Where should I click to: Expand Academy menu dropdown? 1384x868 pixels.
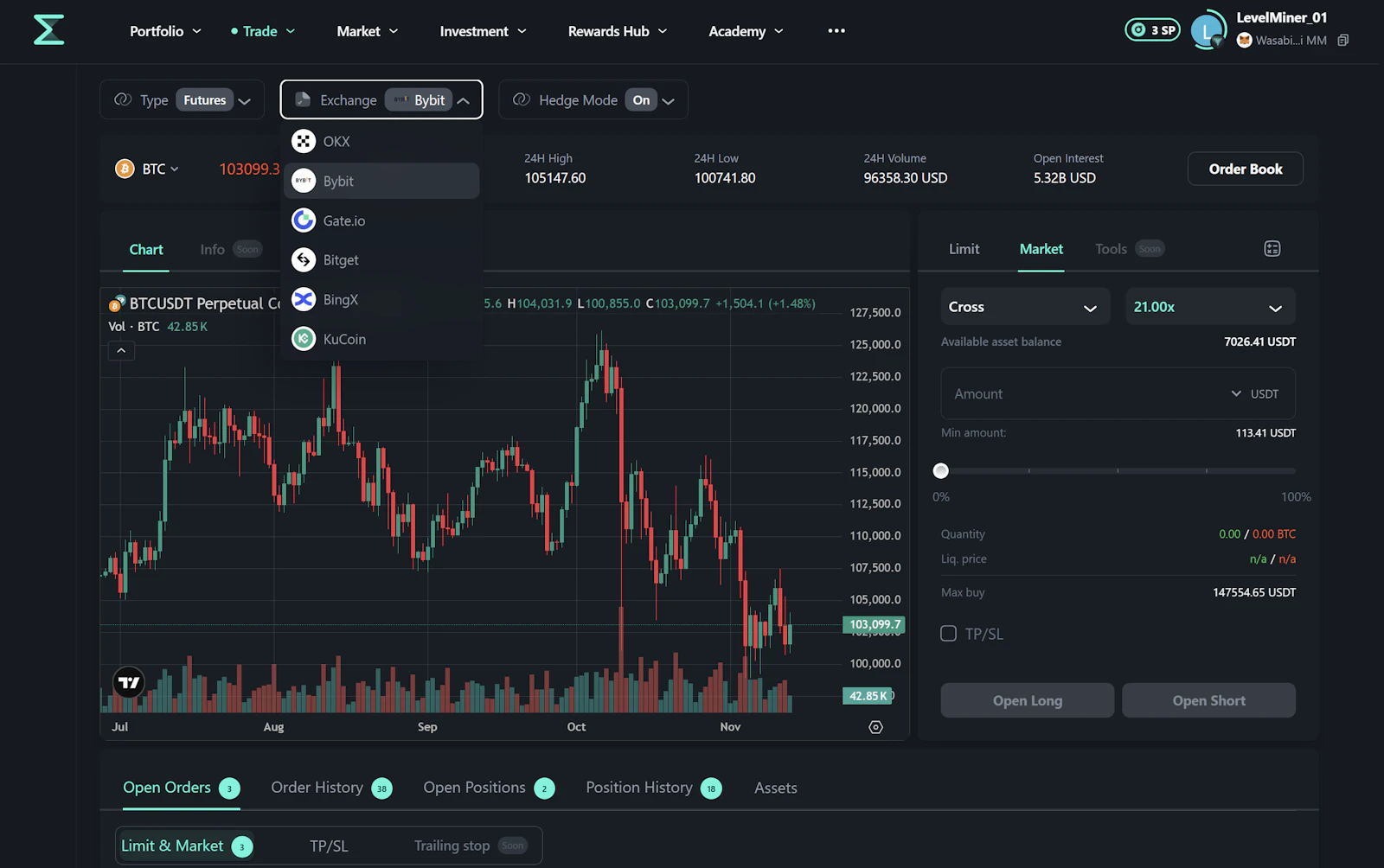[x=746, y=31]
